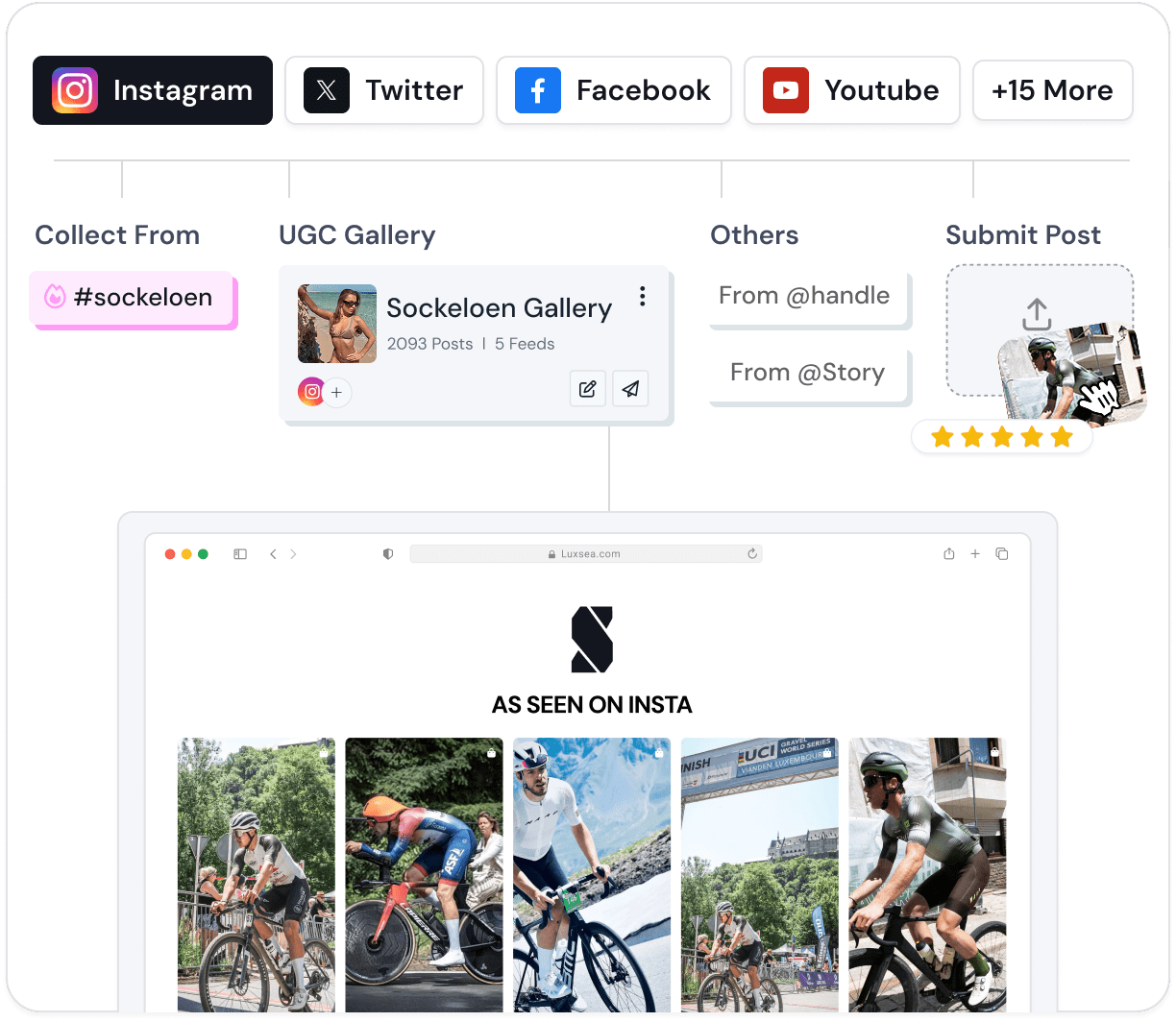Image resolution: width=1176 pixels, height=1022 pixels.
Task: Click the five-star rating badge
Action: [1002, 438]
